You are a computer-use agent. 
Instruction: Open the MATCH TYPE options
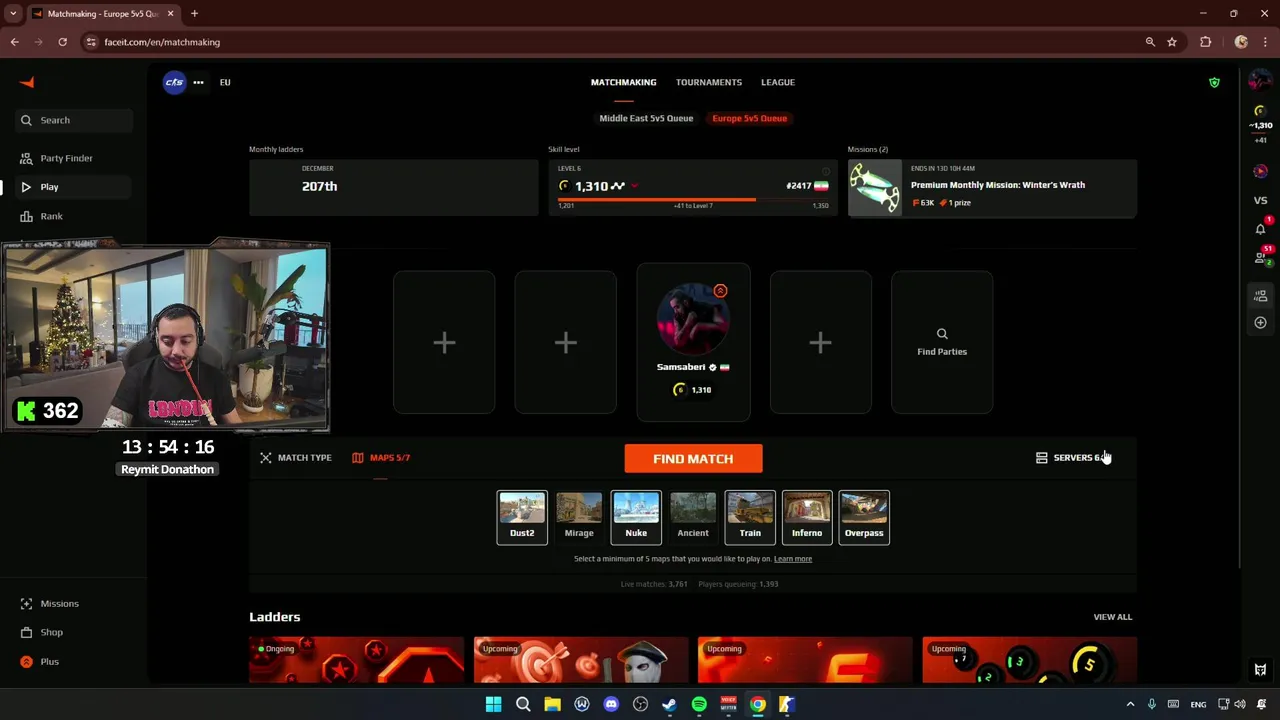pyautogui.click(x=296, y=458)
